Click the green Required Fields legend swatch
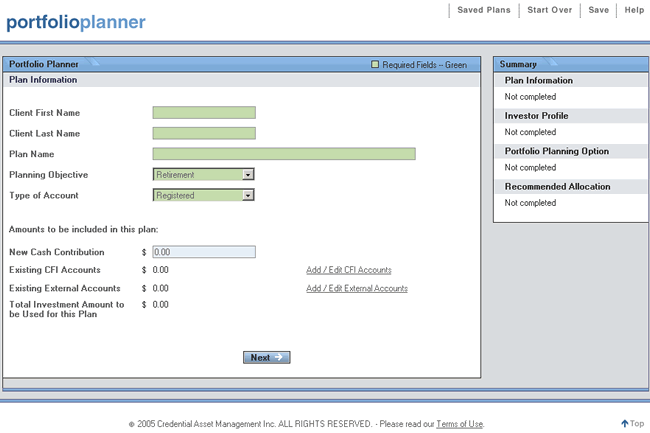The image size is (650, 433). tap(375, 65)
